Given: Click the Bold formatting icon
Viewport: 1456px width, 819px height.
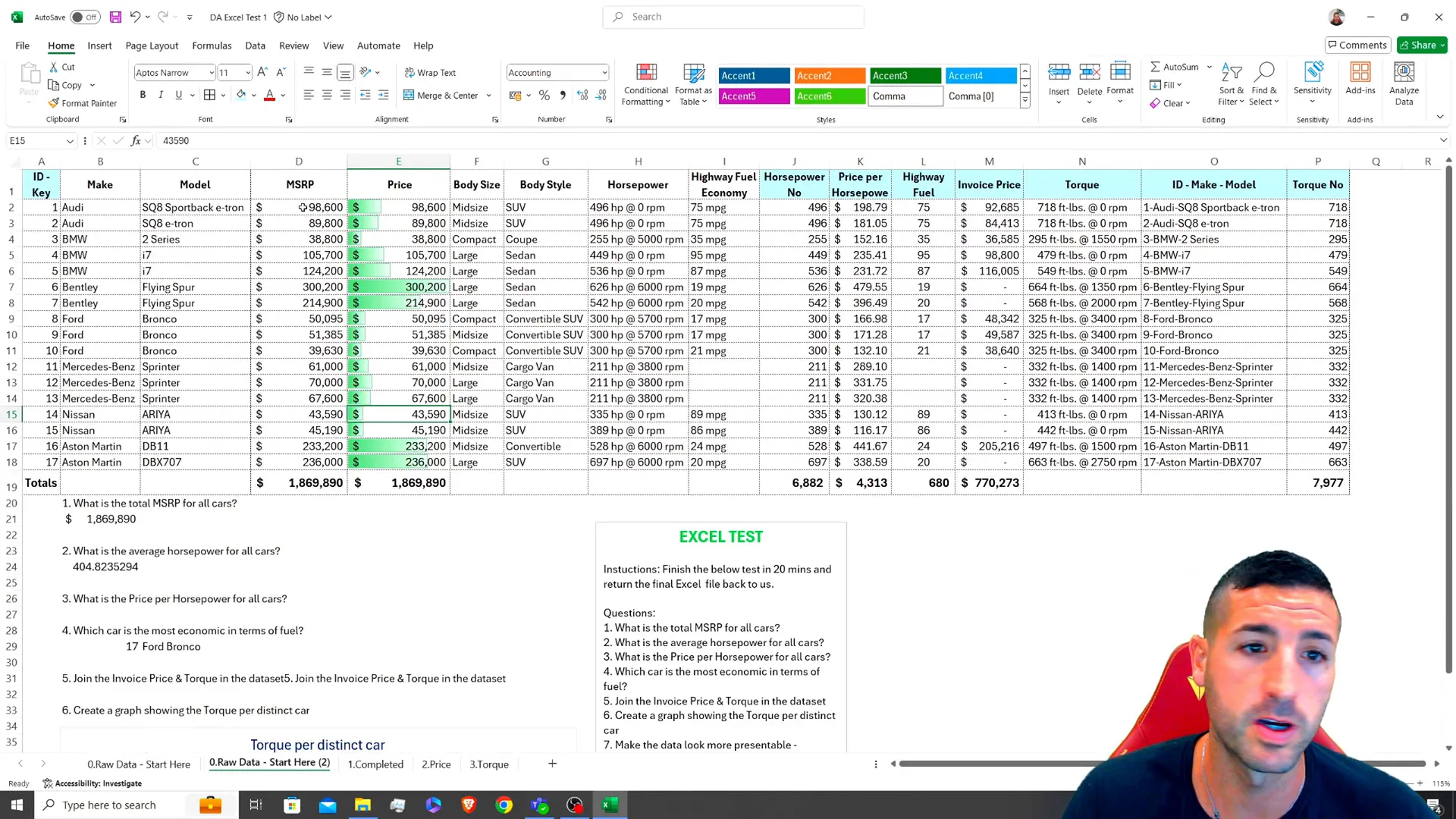Looking at the screenshot, I should click(x=143, y=95).
